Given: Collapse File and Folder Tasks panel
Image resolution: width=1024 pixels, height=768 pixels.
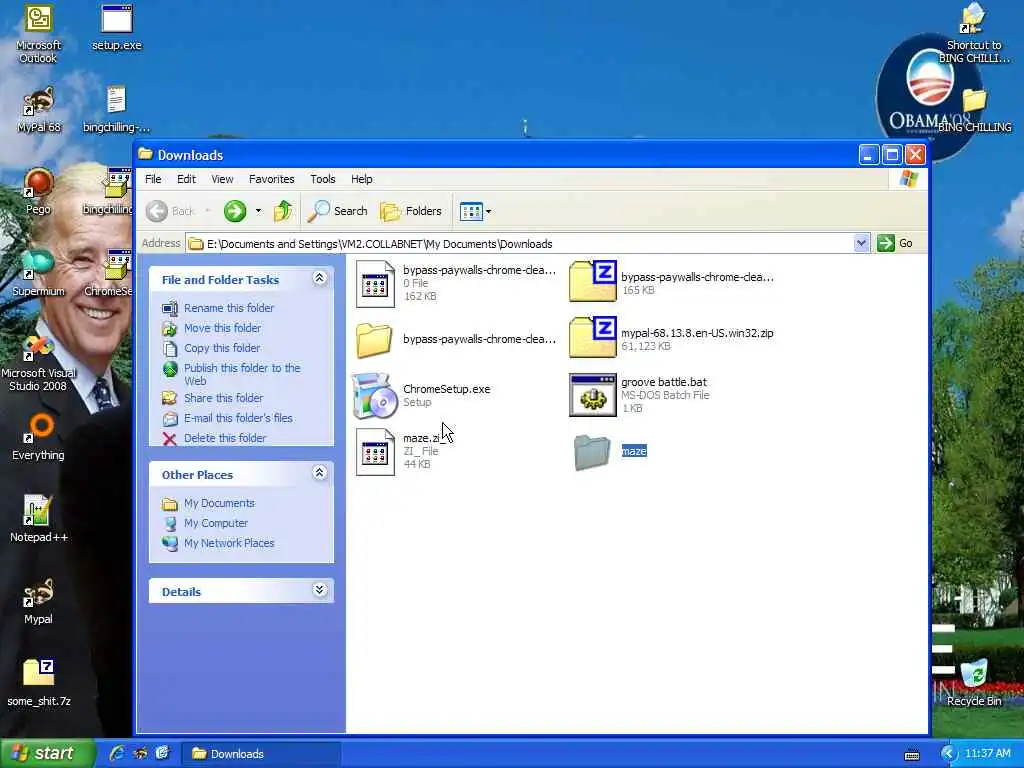Looking at the screenshot, I should (319, 278).
